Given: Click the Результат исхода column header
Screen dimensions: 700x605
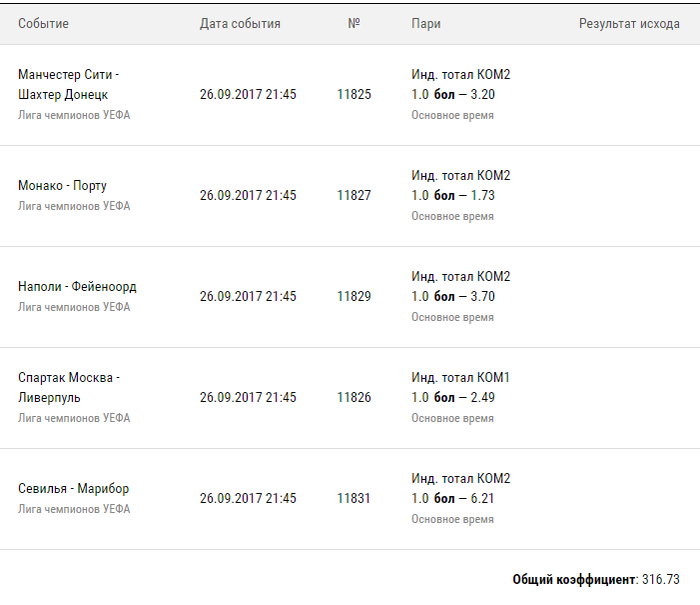Looking at the screenshot, I should [629, 24].
